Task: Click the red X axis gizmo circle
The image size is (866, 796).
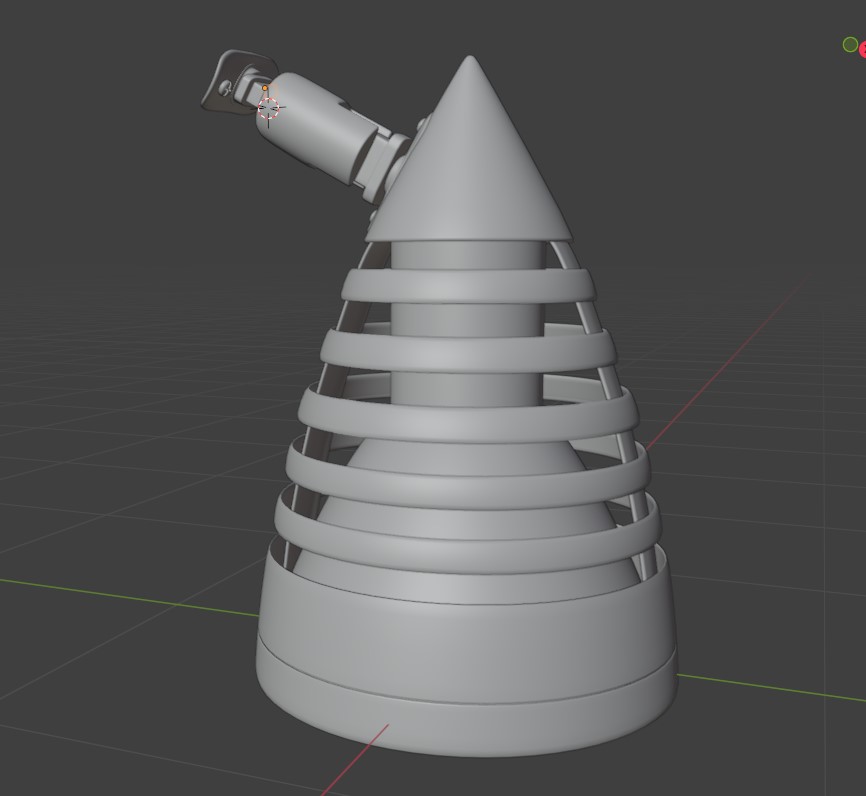Action: tap(863, 50)
